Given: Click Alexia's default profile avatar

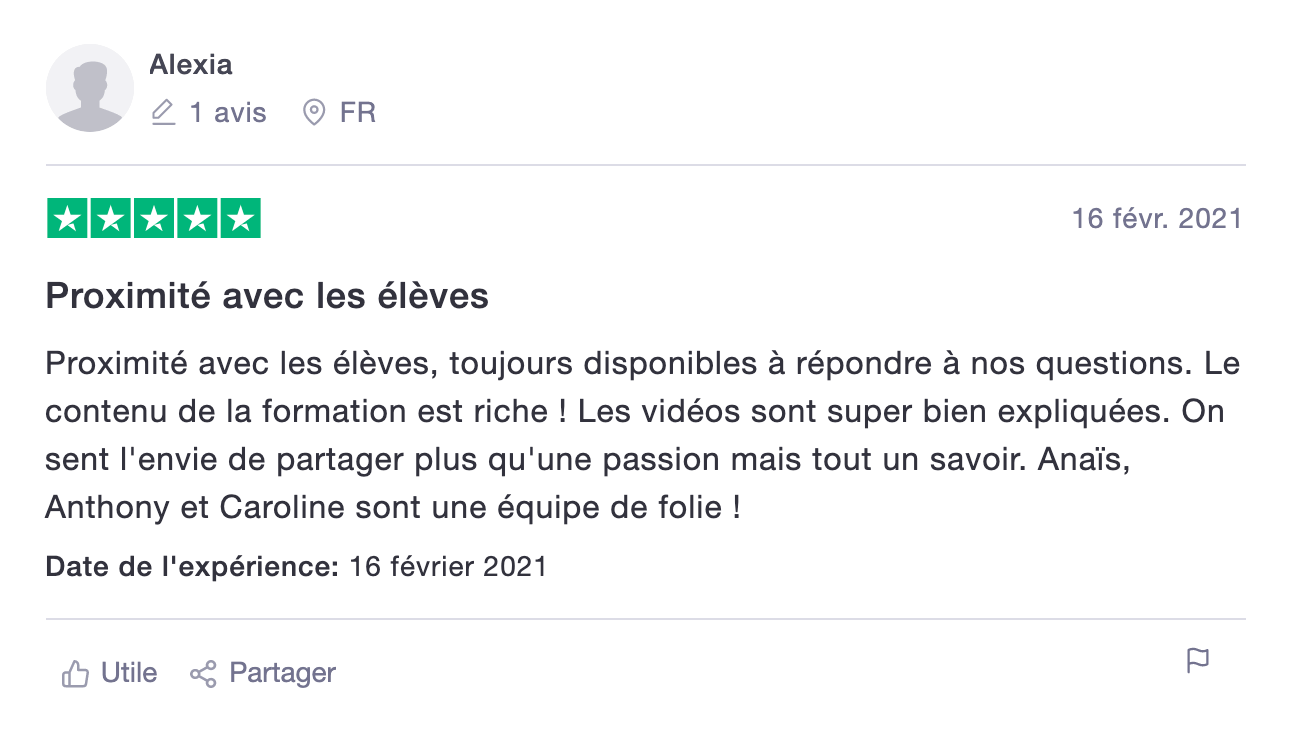Looking at the screenshot, I should point(90,88).
